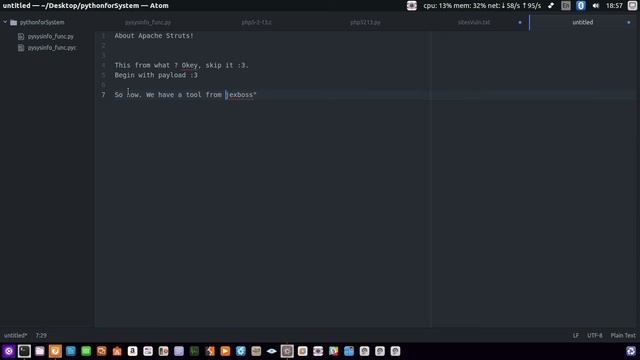
Task: Open the orange media player icon in the dock
Action: (x=225, y=351)
